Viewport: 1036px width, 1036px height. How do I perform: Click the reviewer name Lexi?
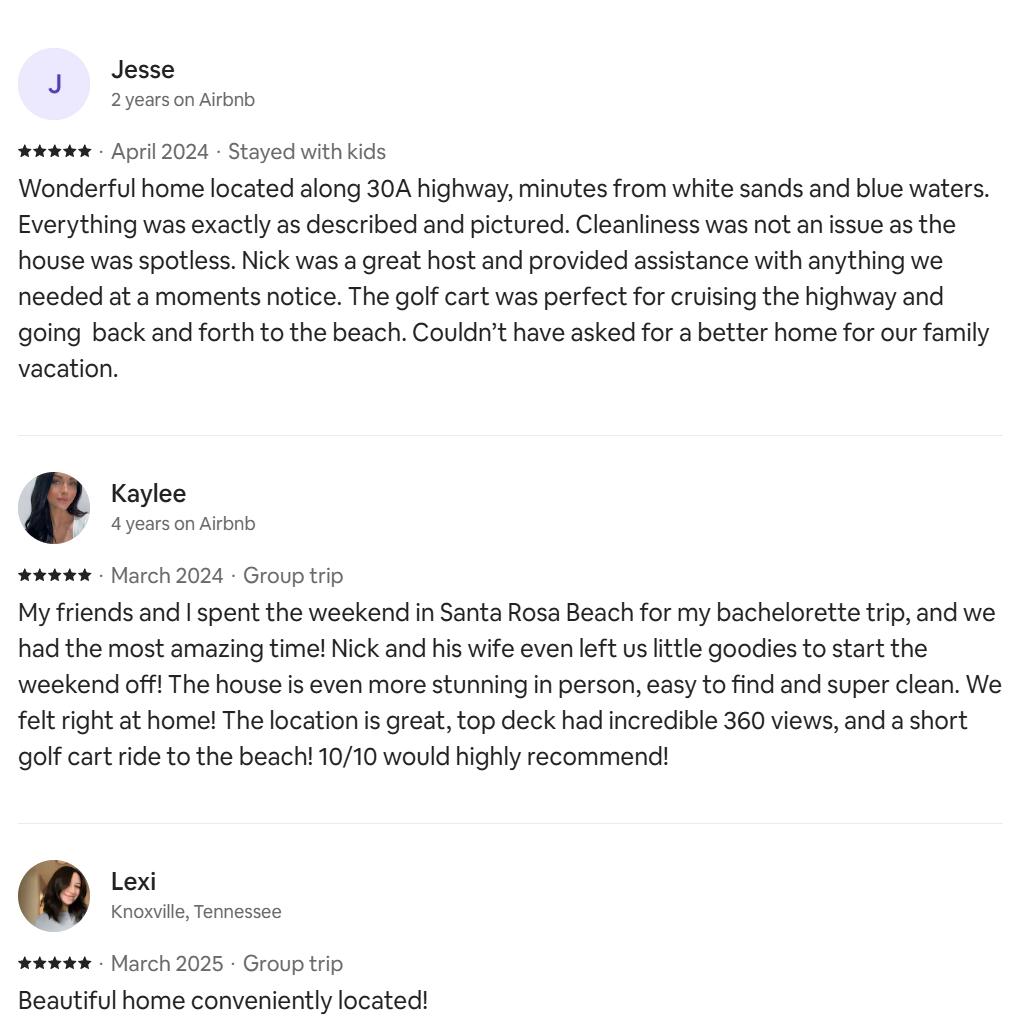click(133, 881)
